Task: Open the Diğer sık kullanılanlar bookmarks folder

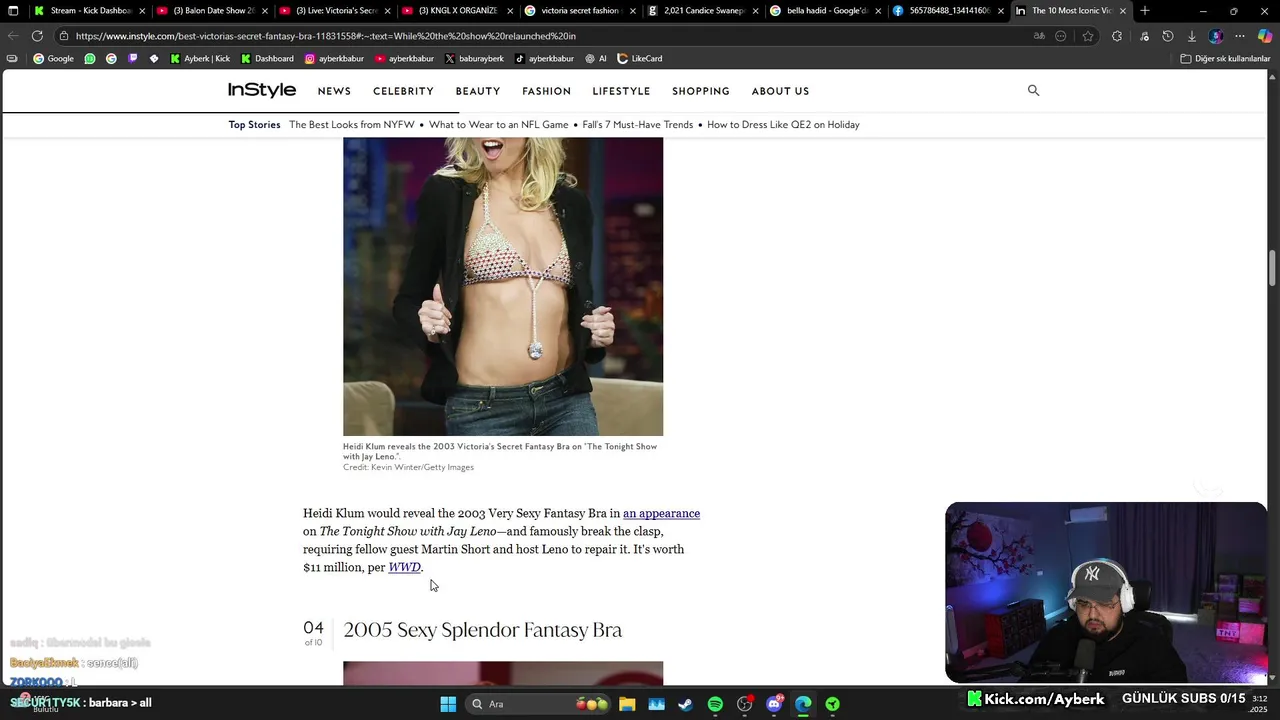Action: point(1225,58)
